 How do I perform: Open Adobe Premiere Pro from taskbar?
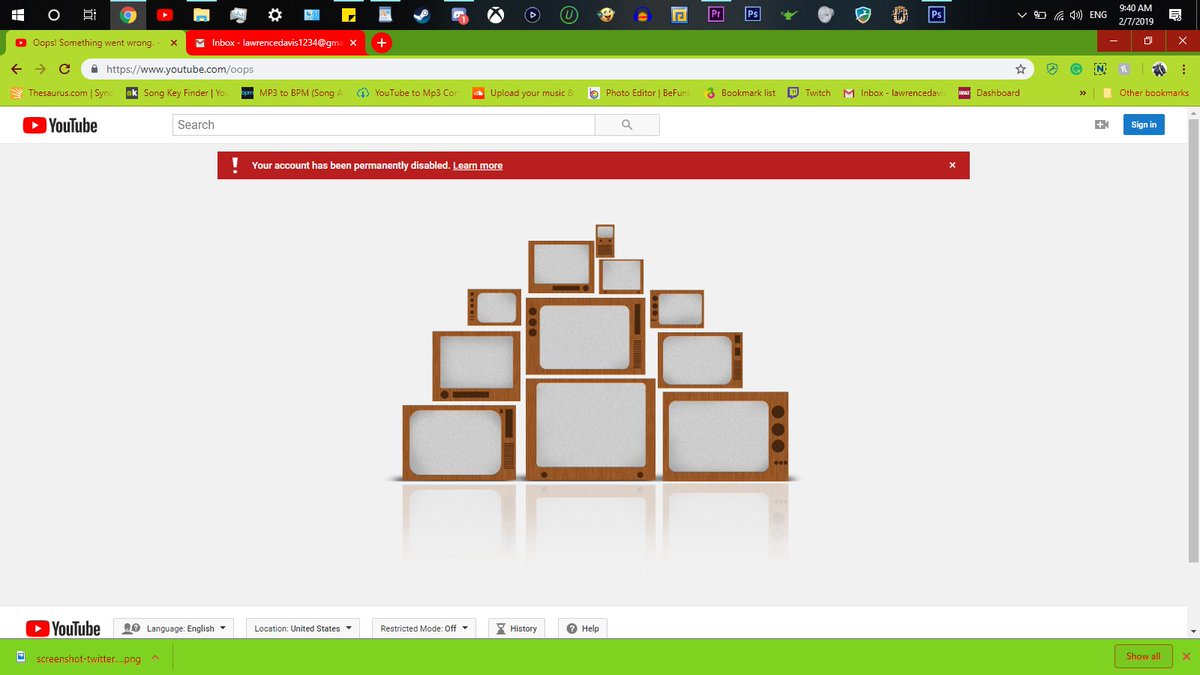tap(715, 15)
